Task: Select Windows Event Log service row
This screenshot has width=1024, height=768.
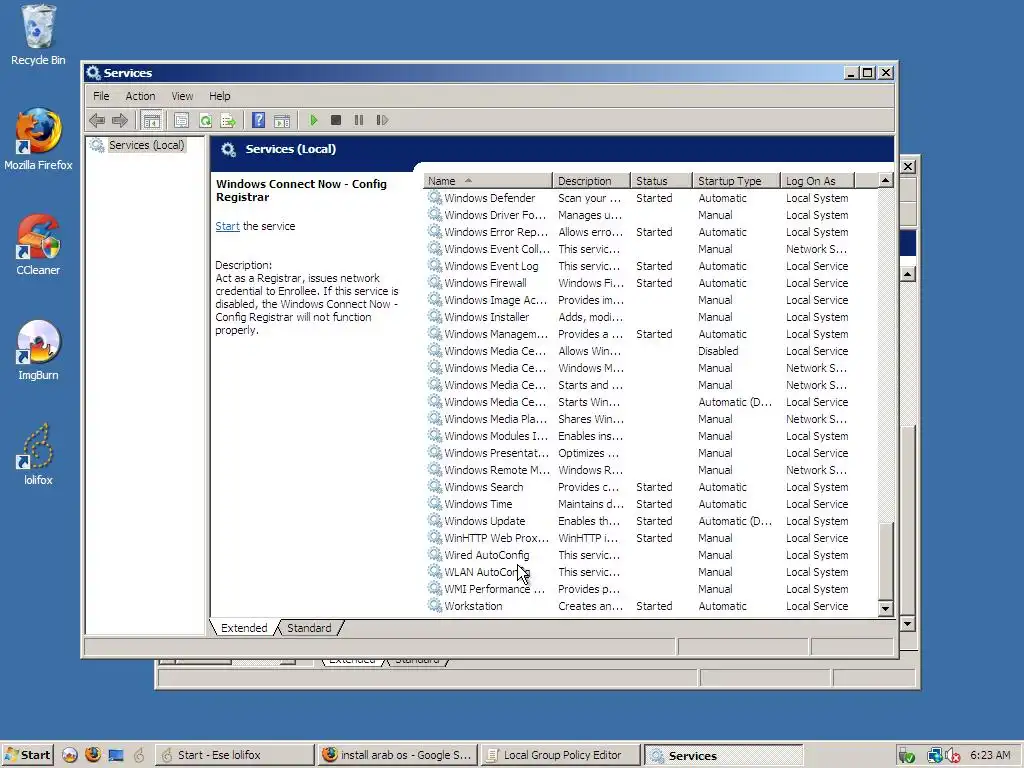Action: (650, 266)
